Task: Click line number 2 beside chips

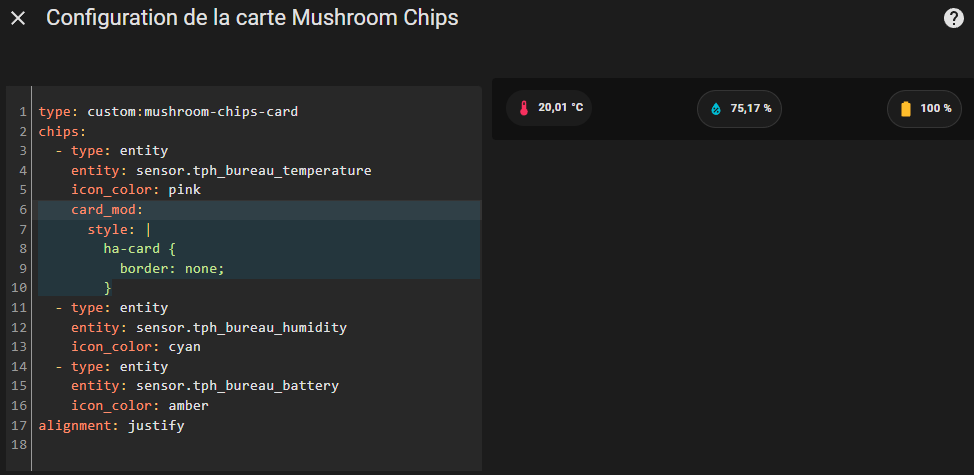Action: pyautogui.click(x=22, y=131)
